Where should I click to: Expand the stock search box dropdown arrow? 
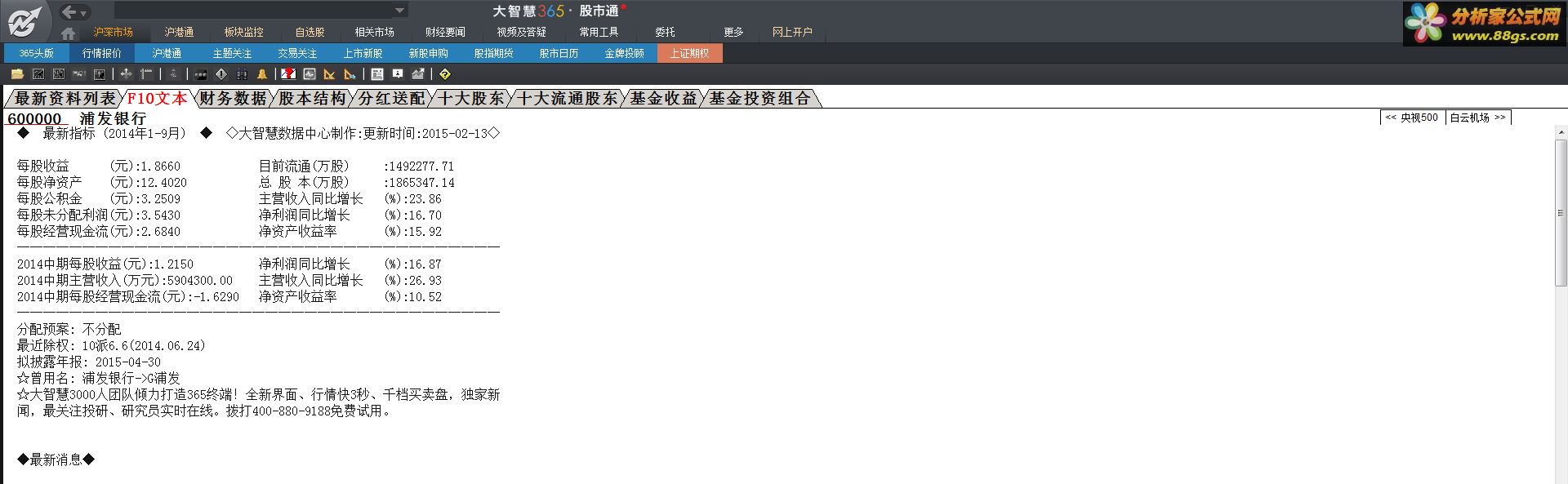point(399,11)
